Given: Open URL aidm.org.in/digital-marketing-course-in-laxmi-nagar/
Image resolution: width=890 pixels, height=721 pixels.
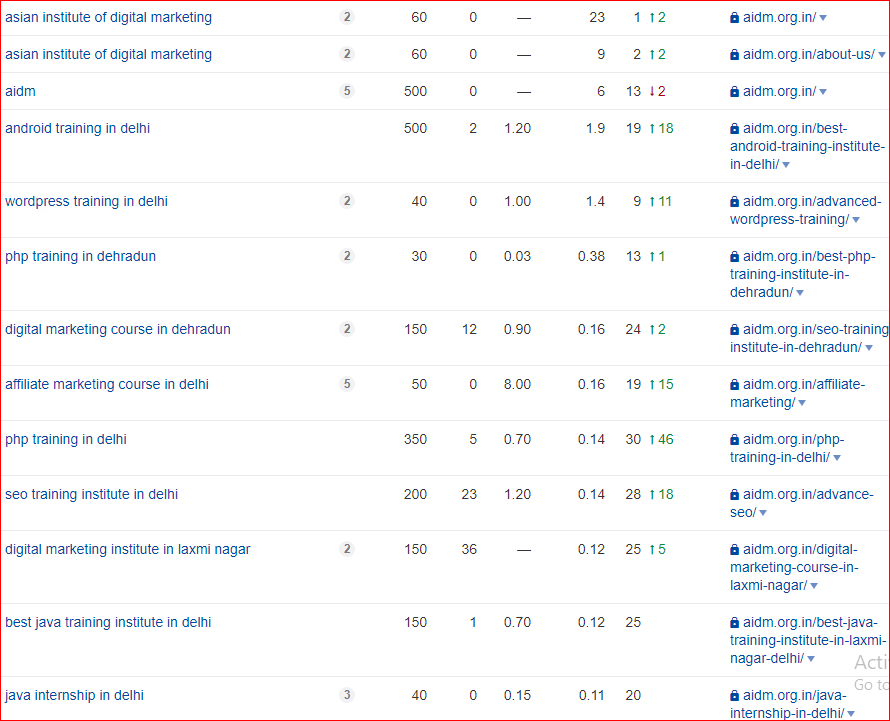Looking at the screenshot, I should click(x=794, y=568).
